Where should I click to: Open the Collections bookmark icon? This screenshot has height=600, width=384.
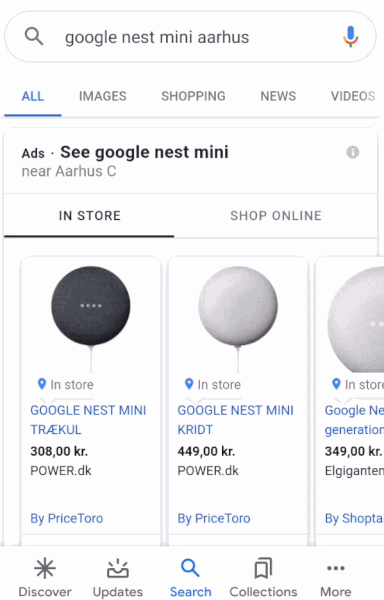coord(263,568)
